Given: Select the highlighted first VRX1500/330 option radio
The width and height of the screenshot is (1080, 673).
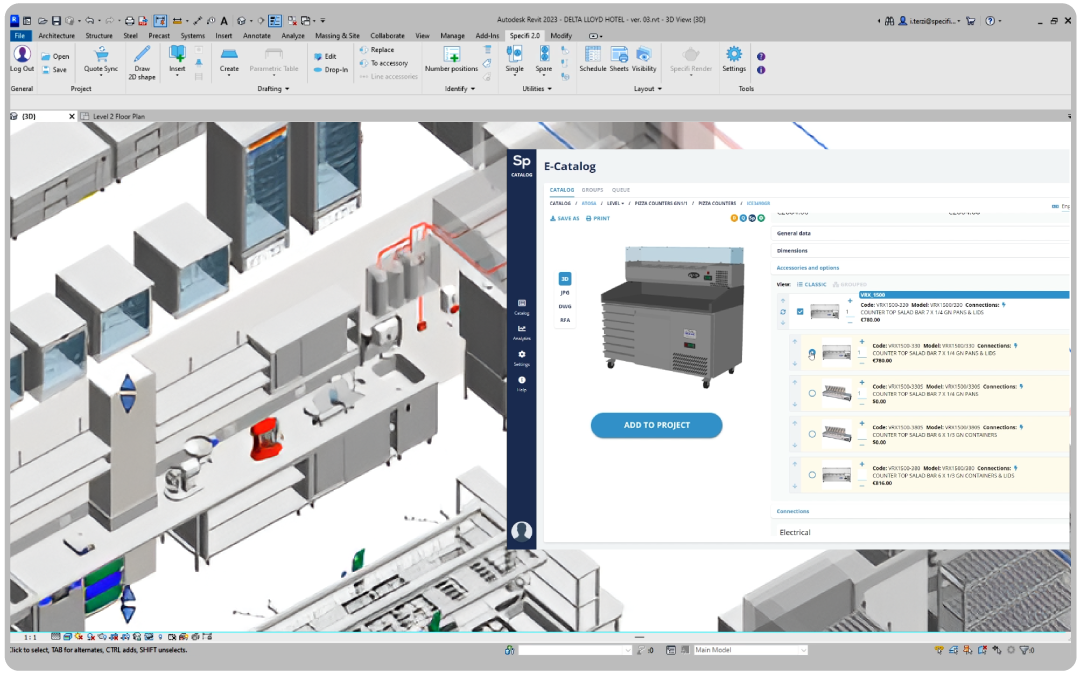Looking at the screenshot, I should tap(812, 353).
